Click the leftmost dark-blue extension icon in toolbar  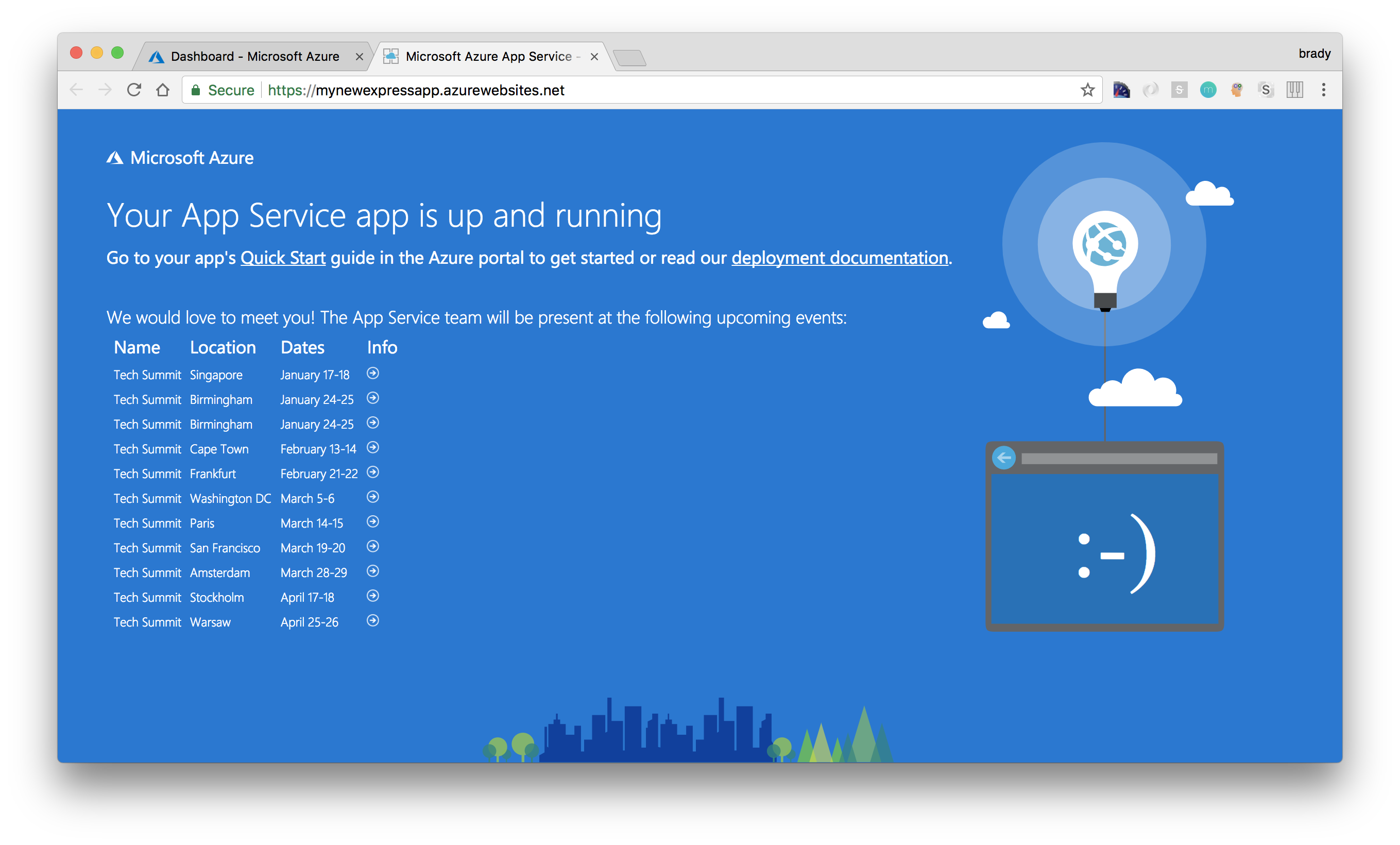[x=1121, y=90]
